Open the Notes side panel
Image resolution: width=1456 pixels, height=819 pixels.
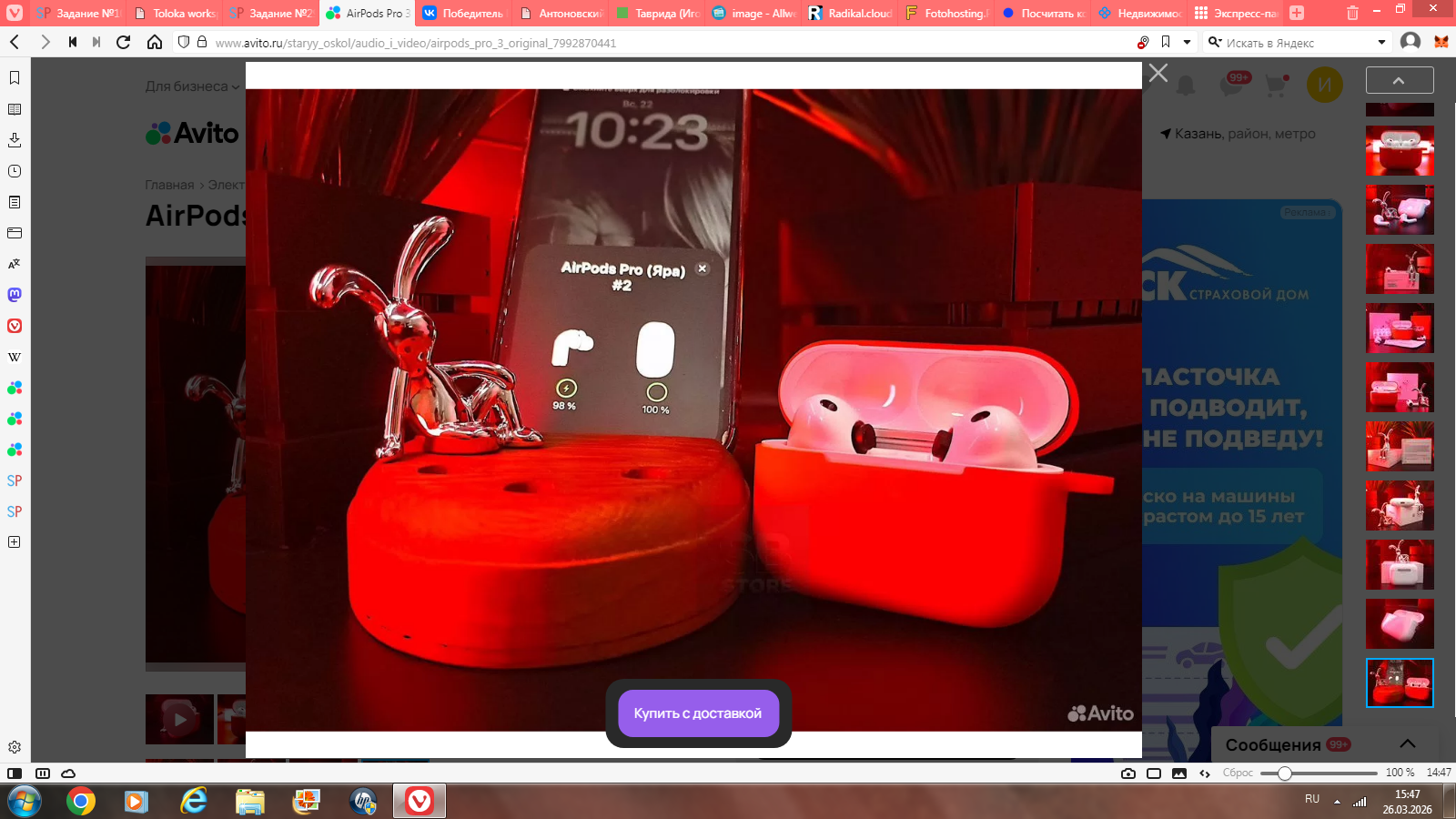click(x=15, y=202)
